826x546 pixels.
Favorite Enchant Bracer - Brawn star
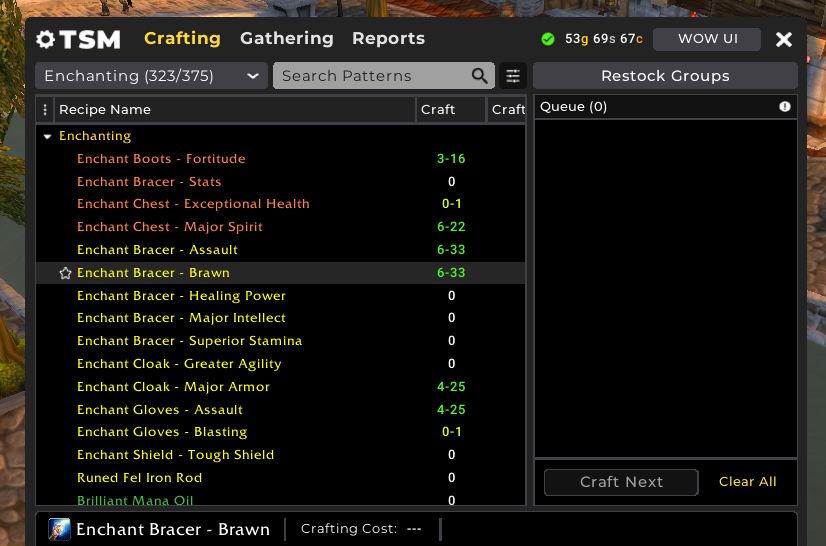pos(65,273)
